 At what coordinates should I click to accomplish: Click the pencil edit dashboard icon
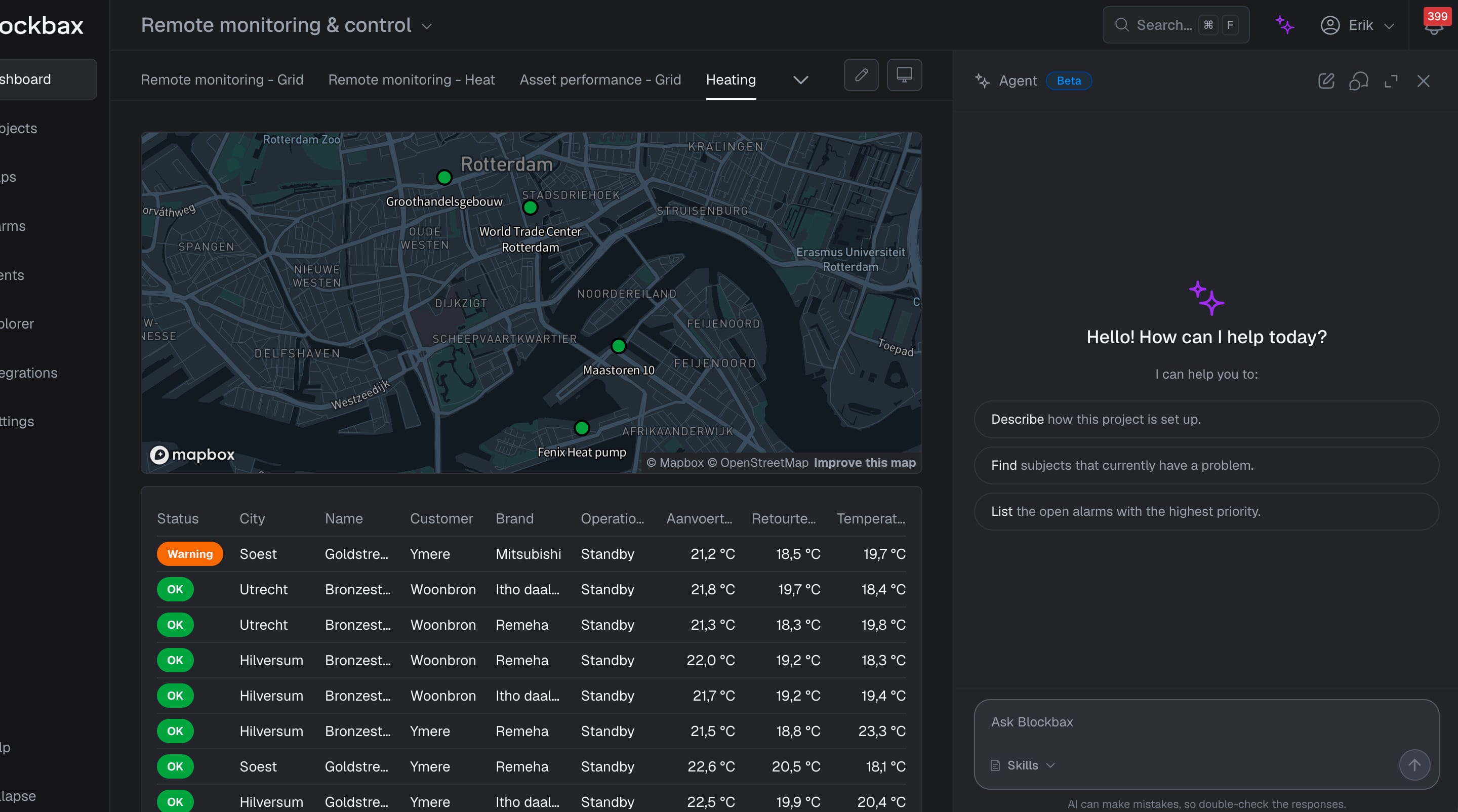pyautogui.click(x=861, y=75)
